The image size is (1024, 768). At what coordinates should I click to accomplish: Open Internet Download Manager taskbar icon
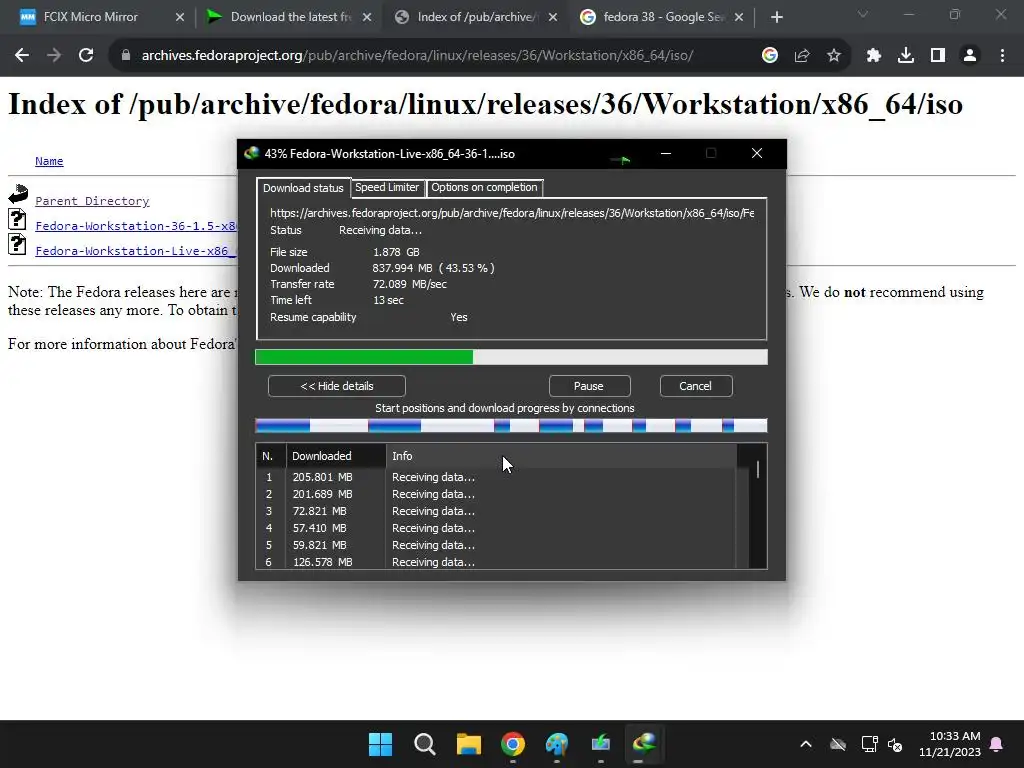(x=645, y=744)
